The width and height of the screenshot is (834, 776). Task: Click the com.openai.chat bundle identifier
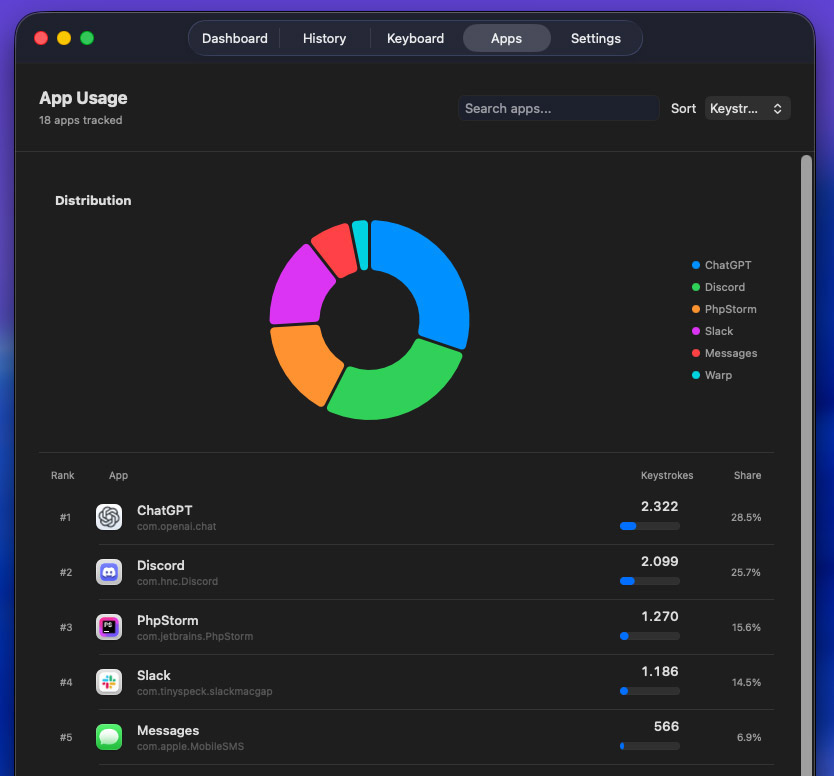177,527
